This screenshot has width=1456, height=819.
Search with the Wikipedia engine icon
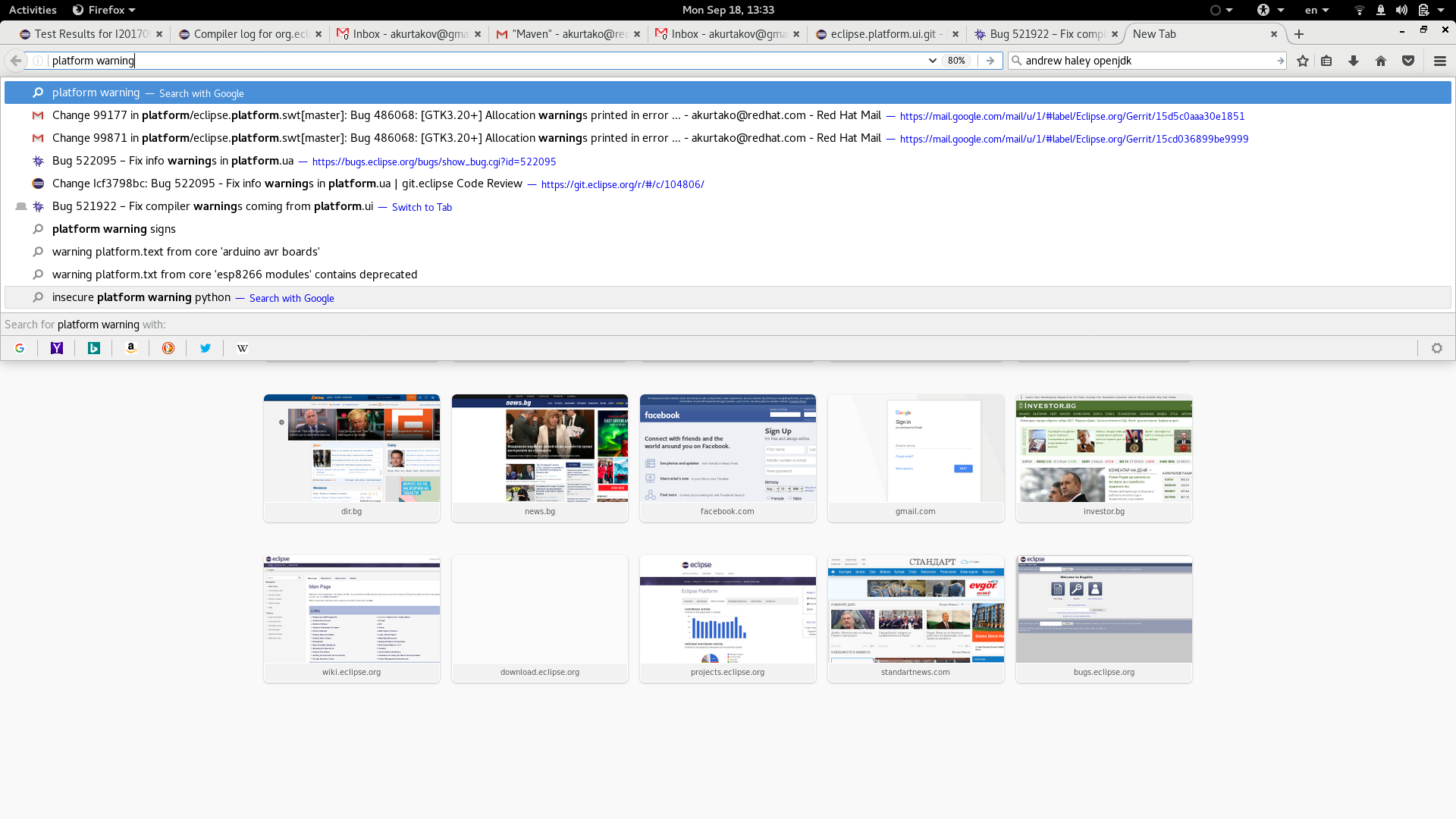point(243,348)
